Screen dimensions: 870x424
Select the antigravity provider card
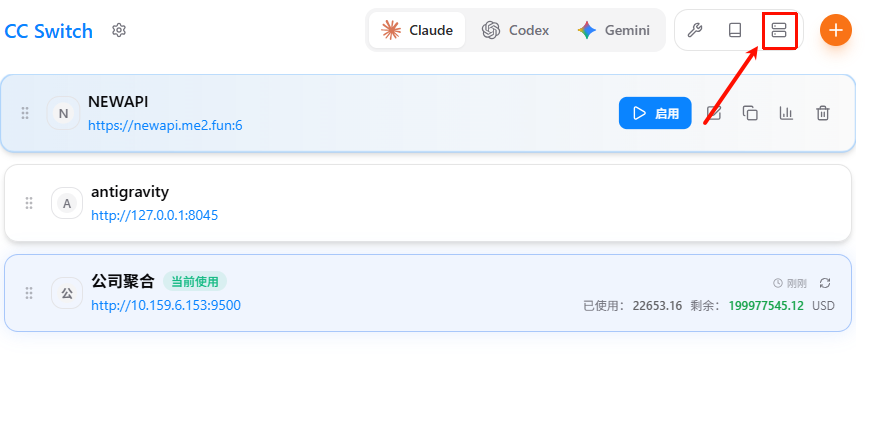click(450, 203)
